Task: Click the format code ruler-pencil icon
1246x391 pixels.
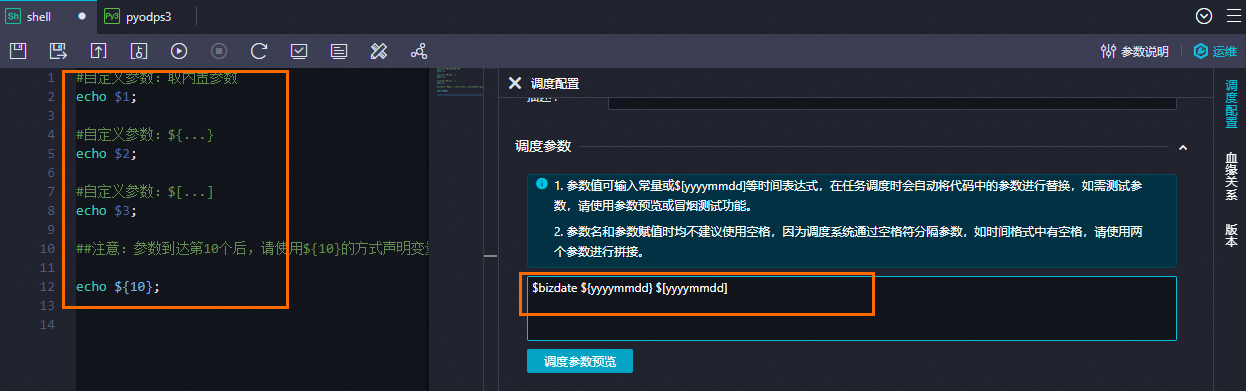Action: tap(379, 50)
